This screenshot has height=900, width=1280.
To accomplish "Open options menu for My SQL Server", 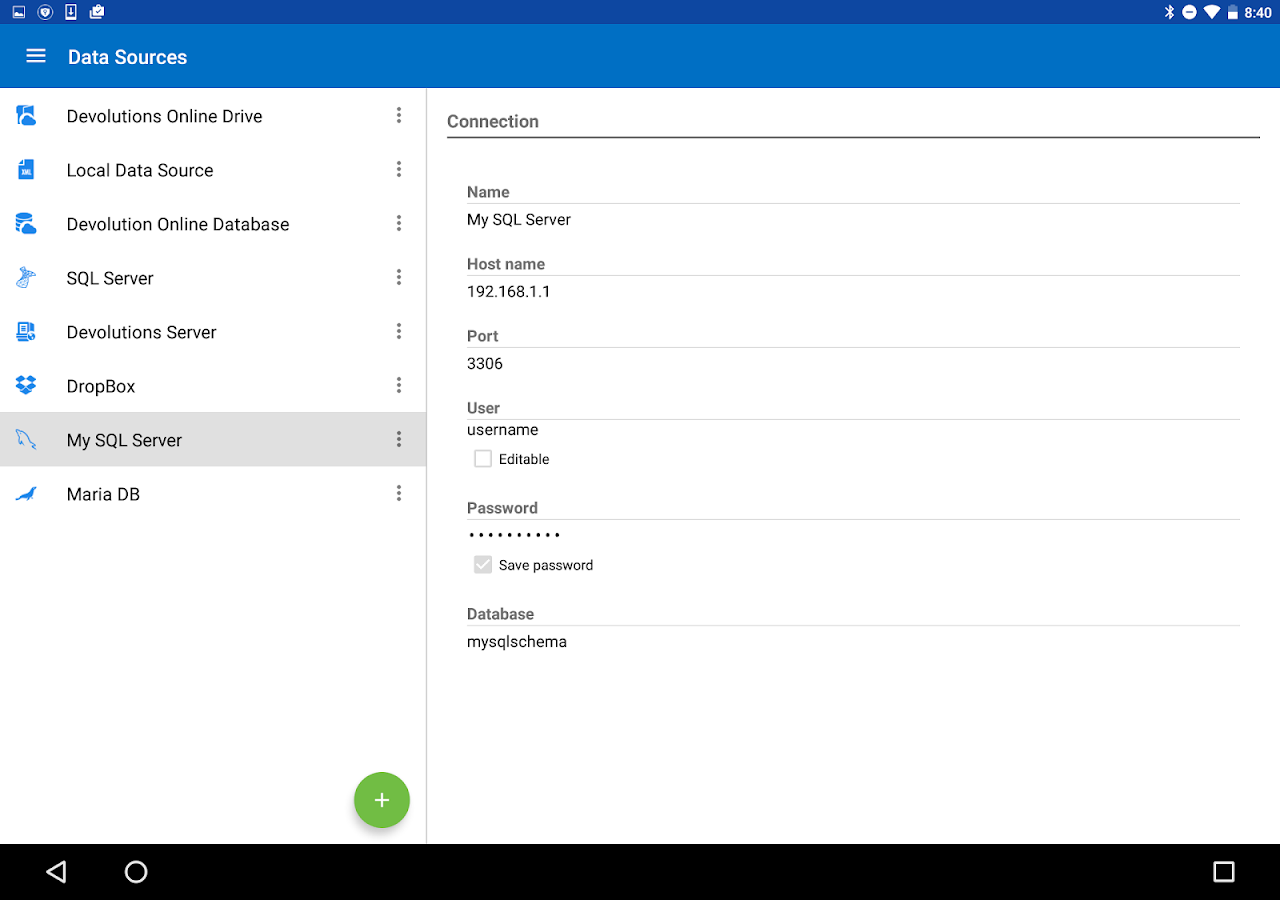I will click(x=399, y=440).
